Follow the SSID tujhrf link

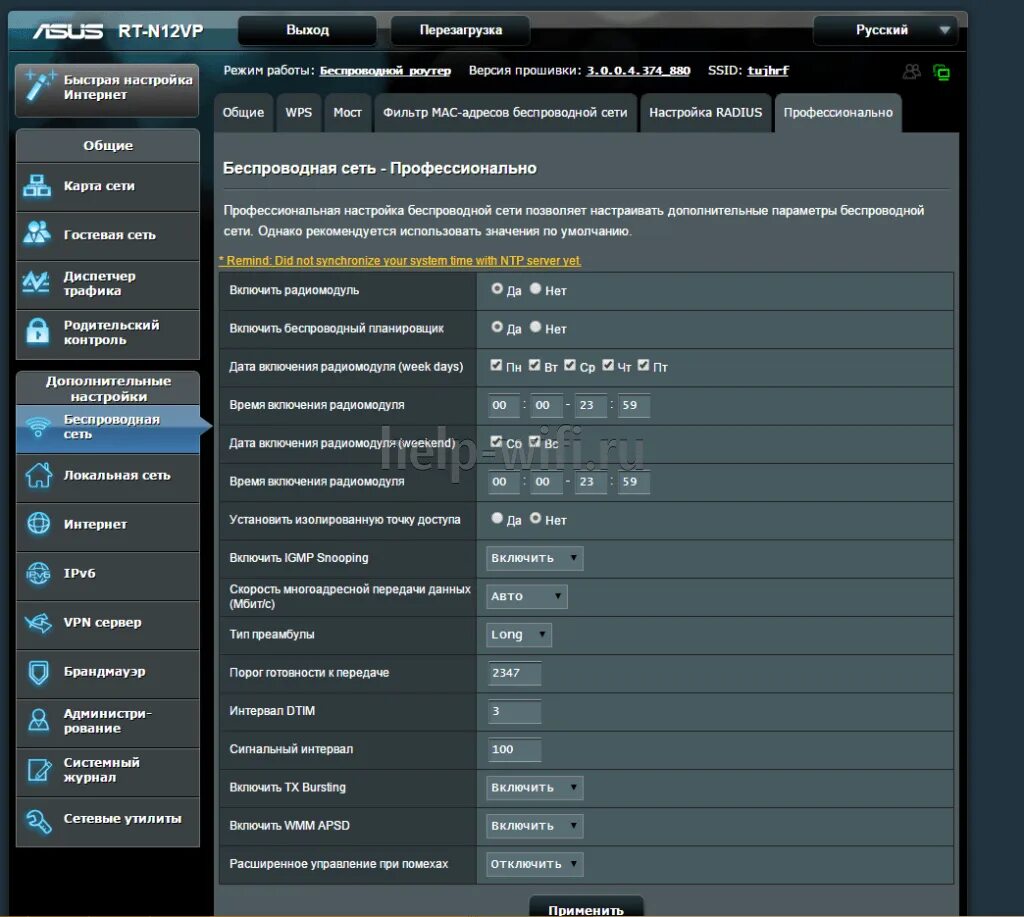point(768,71)
